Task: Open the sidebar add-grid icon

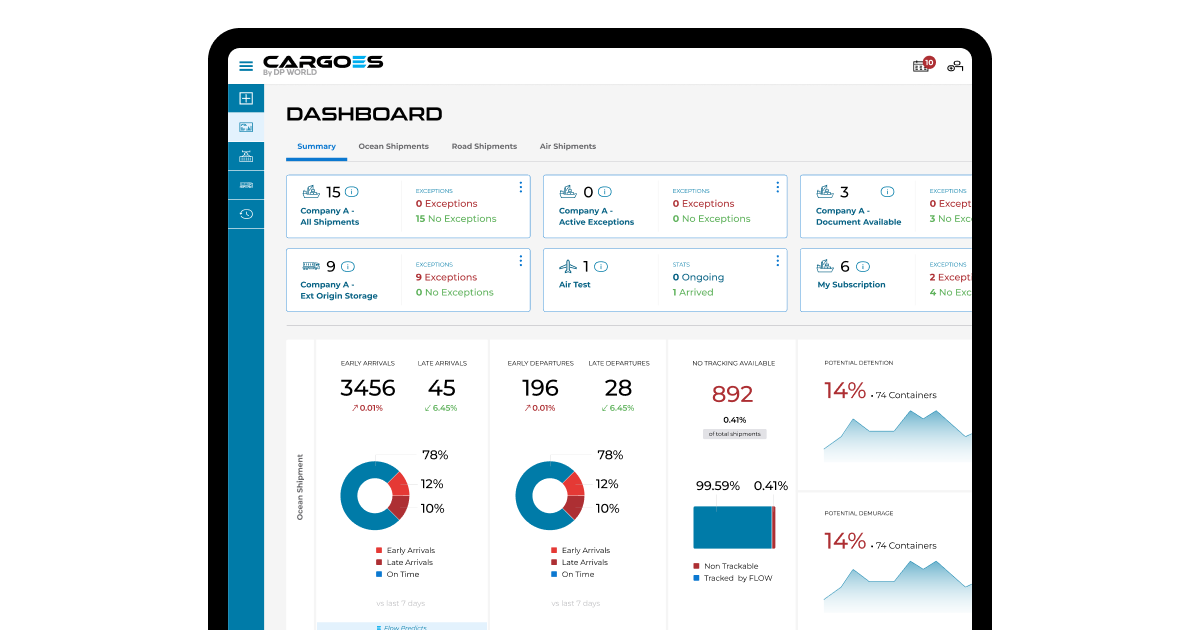Action: pos(246,98)
